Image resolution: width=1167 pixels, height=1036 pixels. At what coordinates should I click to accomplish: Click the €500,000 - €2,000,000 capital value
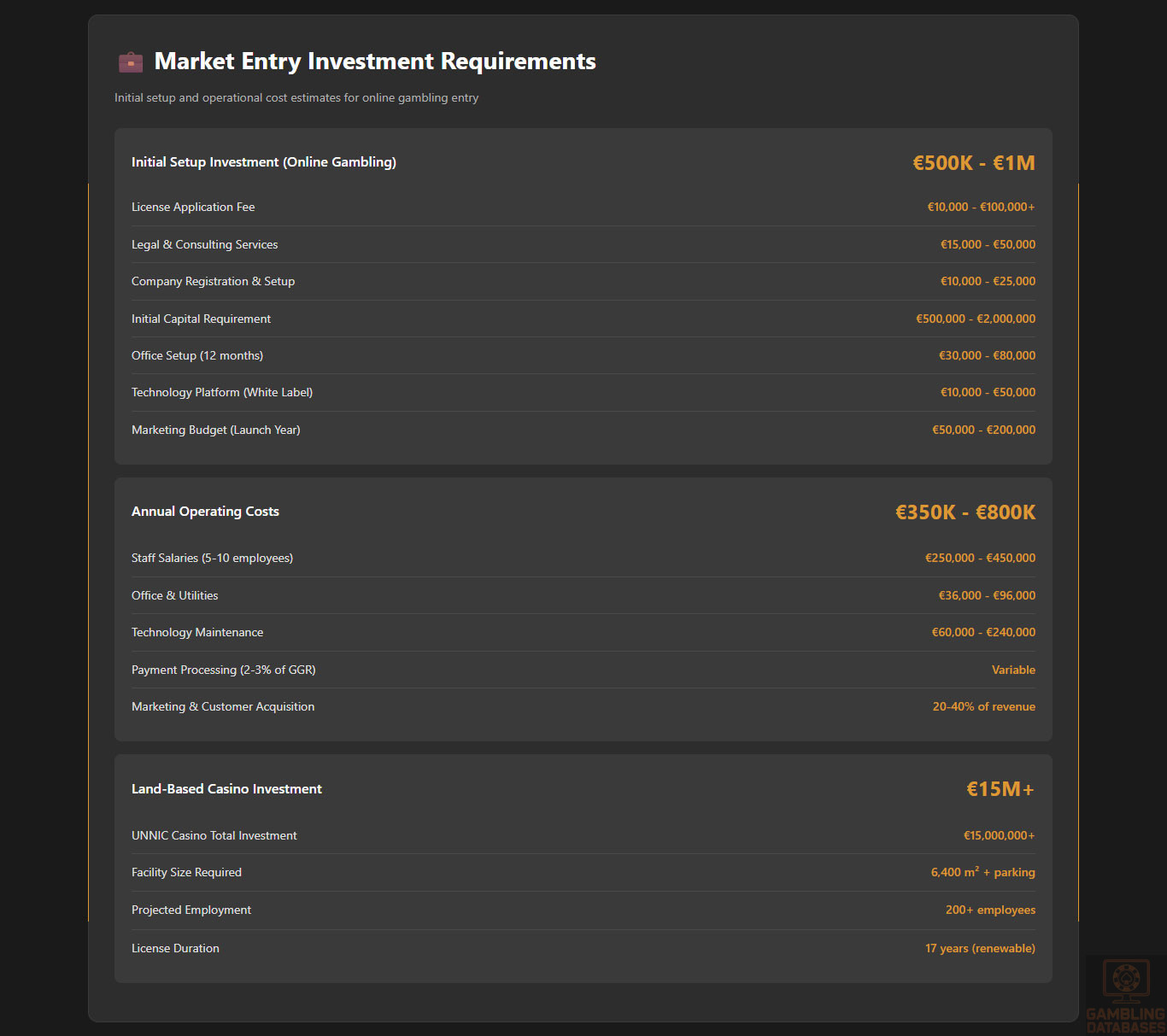pos(975,319)
